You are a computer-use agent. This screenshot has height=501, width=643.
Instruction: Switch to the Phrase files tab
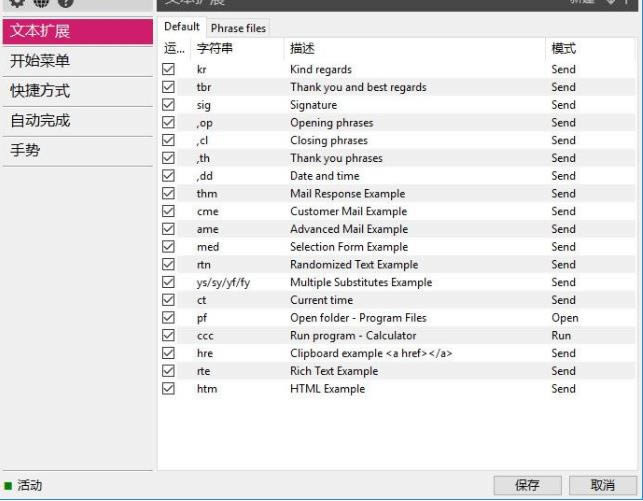tap(238, 28)
